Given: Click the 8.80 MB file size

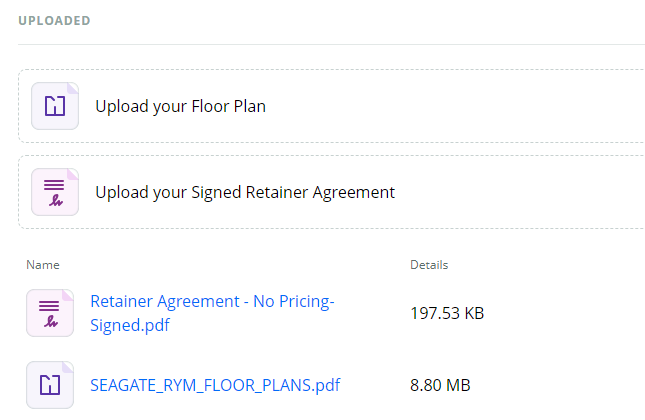Looking at the screenshot, I should [x=440, y=385].
